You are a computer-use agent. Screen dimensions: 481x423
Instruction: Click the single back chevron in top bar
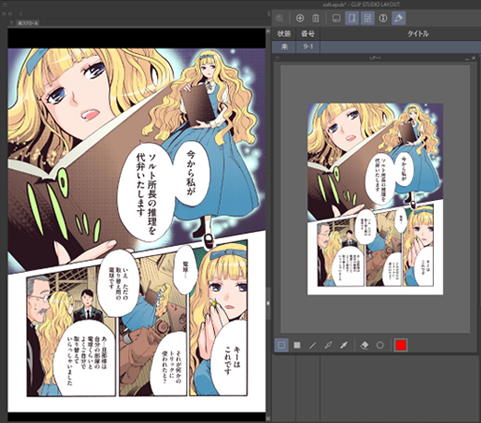(21, 14)
